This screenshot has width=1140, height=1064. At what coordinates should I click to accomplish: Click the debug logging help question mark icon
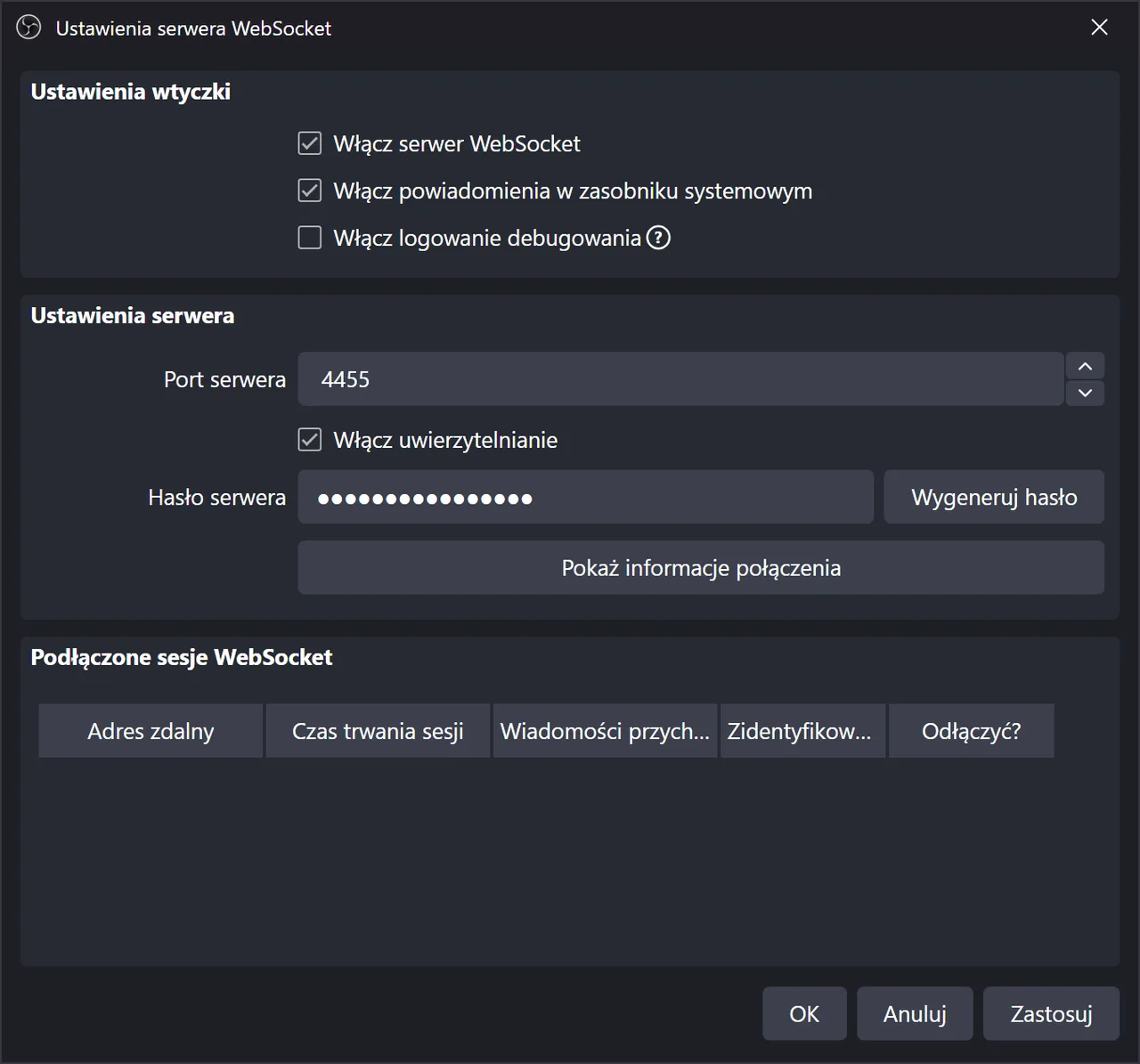[x=658, y=238]
